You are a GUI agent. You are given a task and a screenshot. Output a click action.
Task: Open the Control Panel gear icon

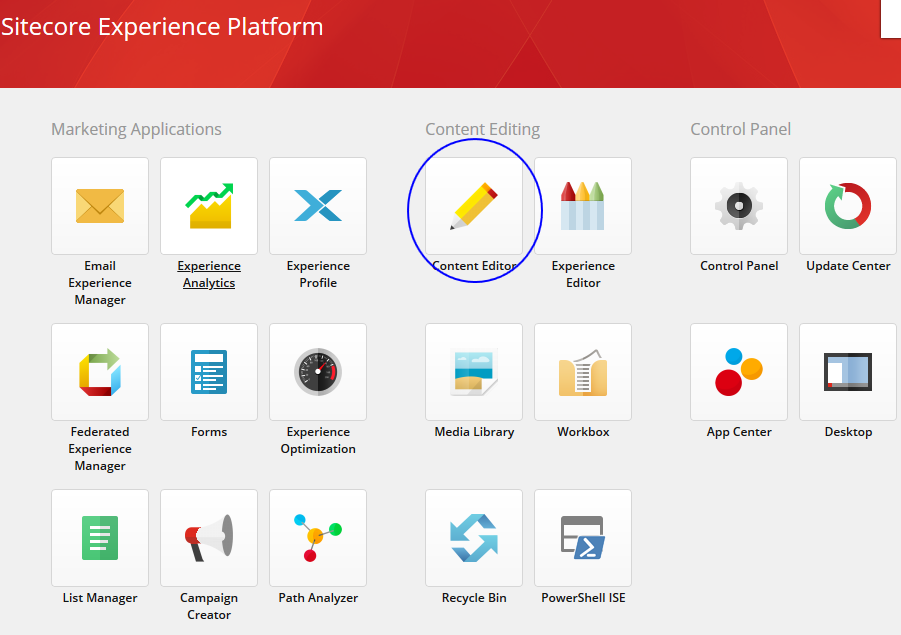click(739, 206)
